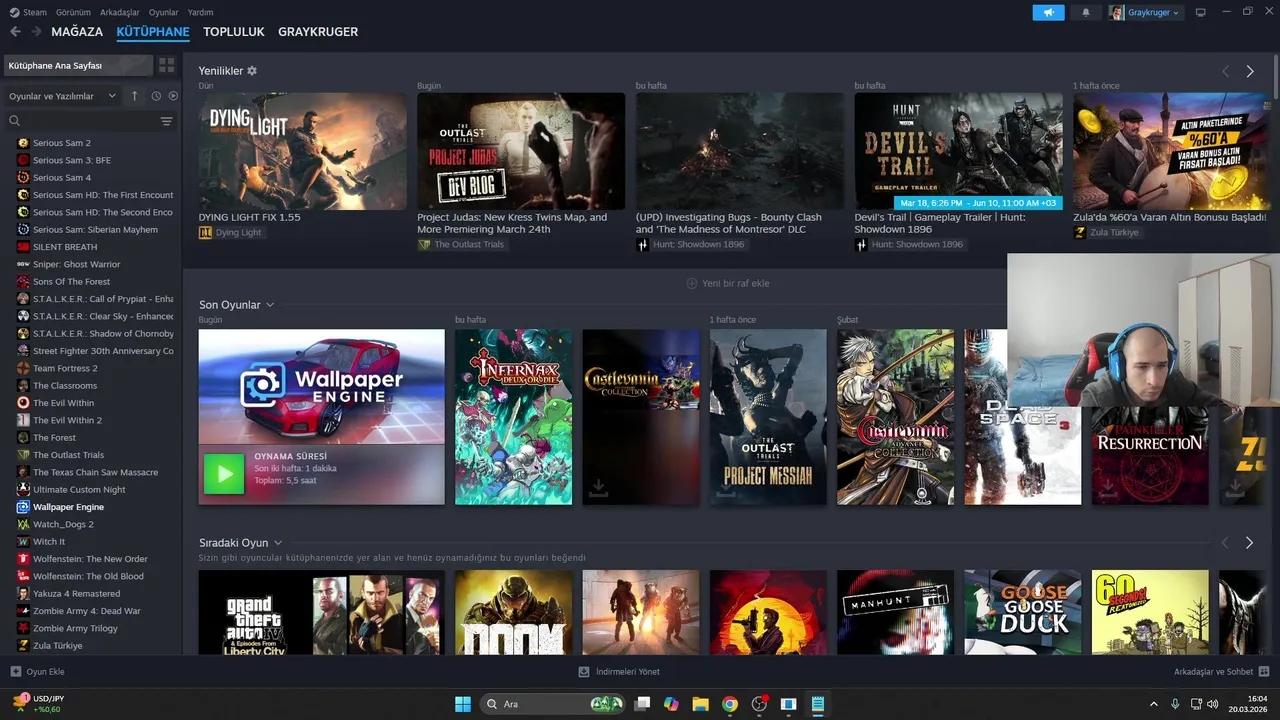Open Infernax Deux or Die cover
This screenshot has width=1280, height=720.
click(513, 417)
